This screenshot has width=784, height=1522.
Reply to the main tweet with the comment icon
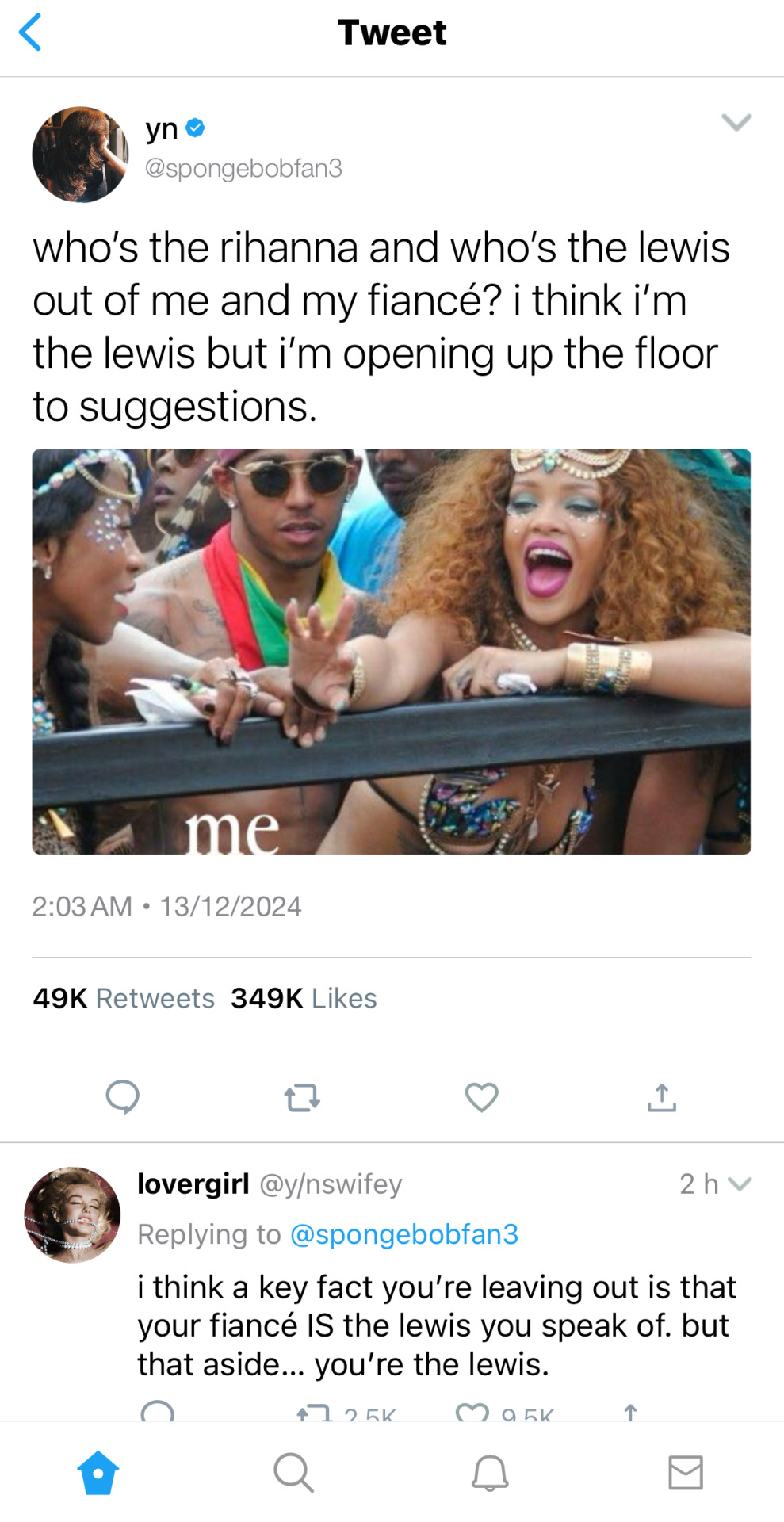122,1097
